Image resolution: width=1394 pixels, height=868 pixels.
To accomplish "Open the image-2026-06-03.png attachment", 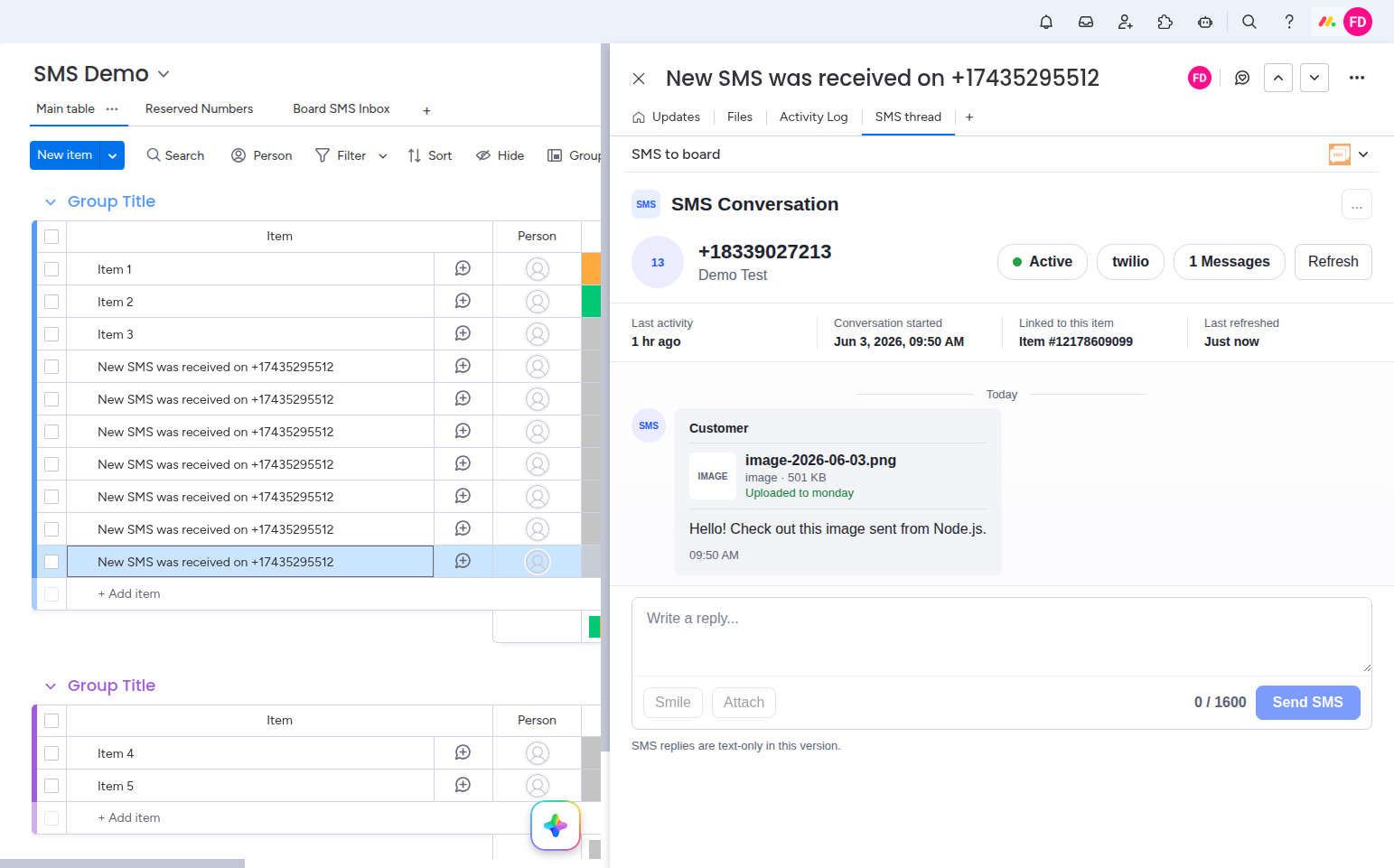I will 838,476.
